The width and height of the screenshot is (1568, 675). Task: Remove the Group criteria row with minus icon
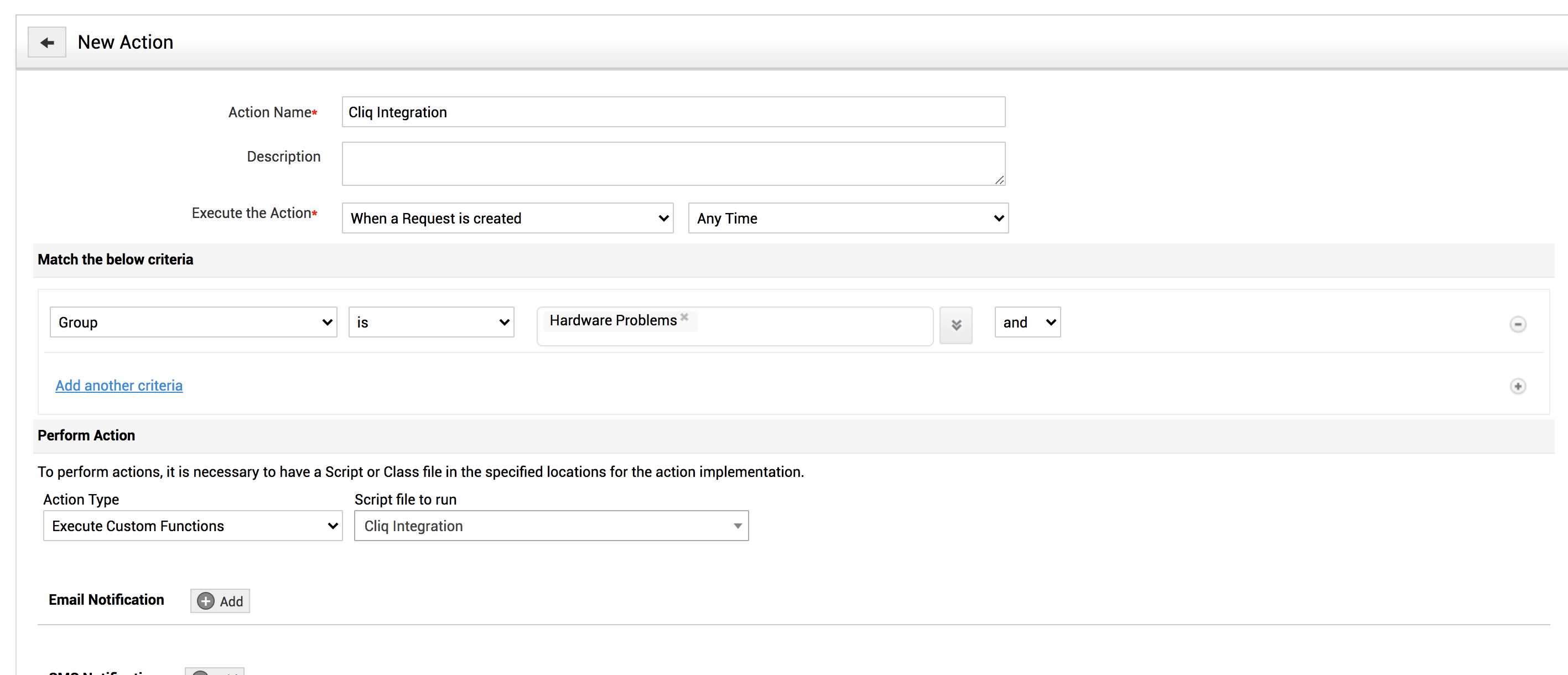(x=1517, y=324)
